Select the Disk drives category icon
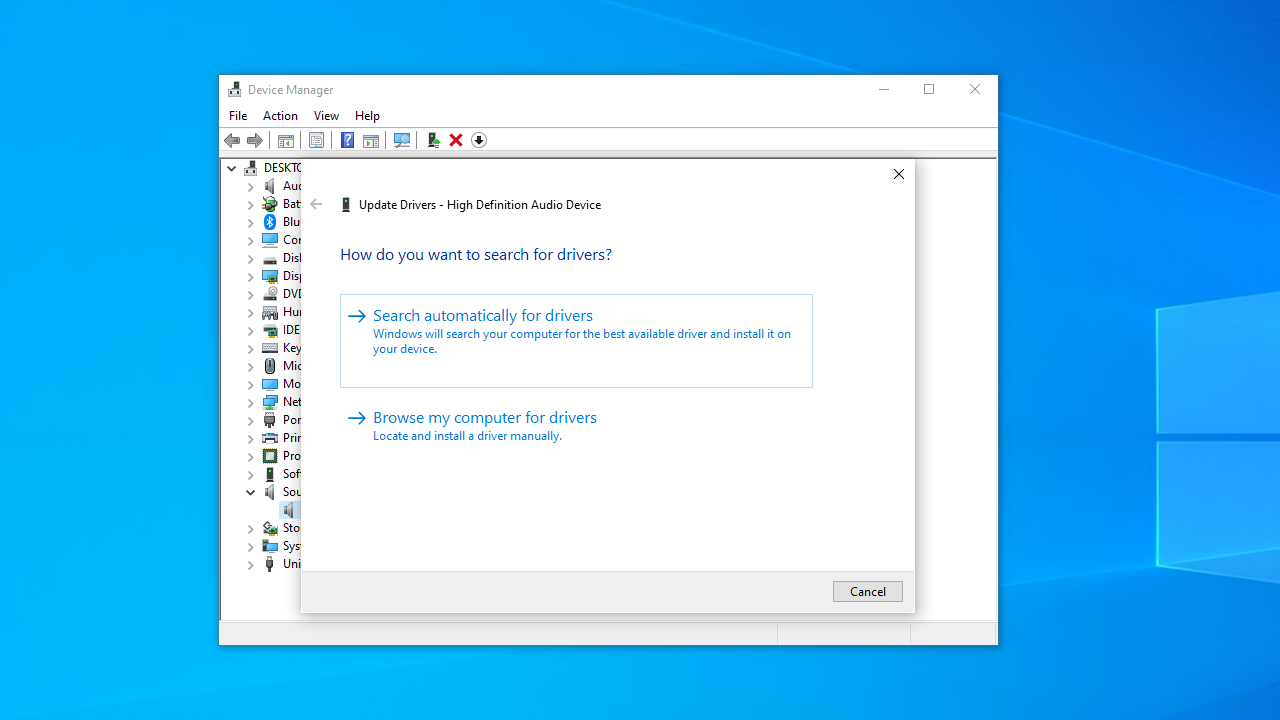Screen dimensions: 1280x720 coord(270,258)
